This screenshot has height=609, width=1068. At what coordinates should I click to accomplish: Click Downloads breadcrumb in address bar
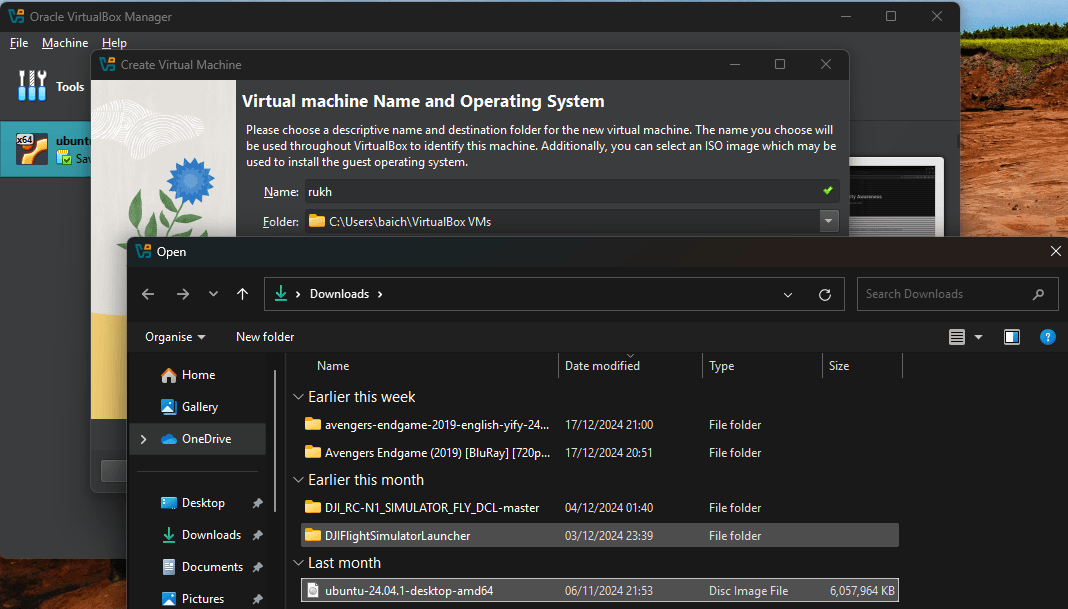[x=339, y=294]
